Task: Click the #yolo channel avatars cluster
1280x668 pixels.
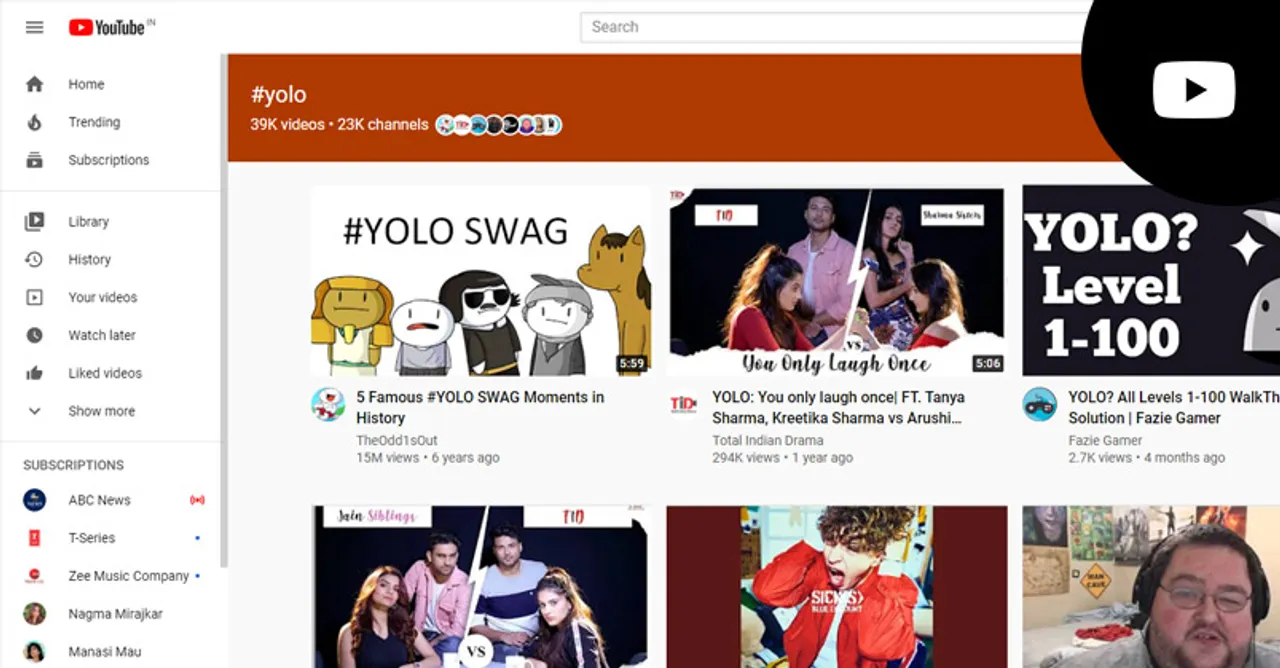Action: tap(499, 125)
